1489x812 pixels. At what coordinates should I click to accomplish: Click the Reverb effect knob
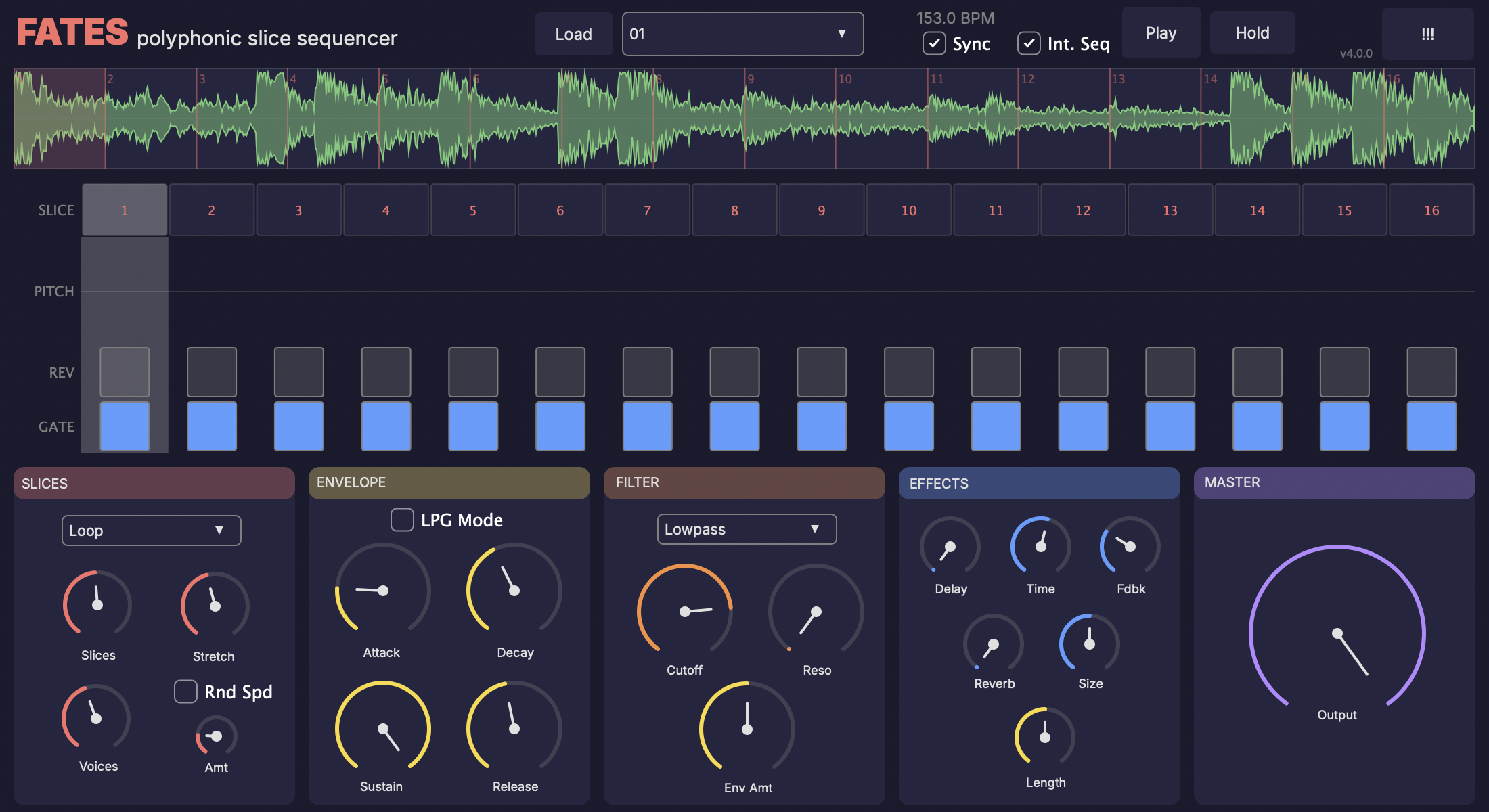click(x=993, y=644)
